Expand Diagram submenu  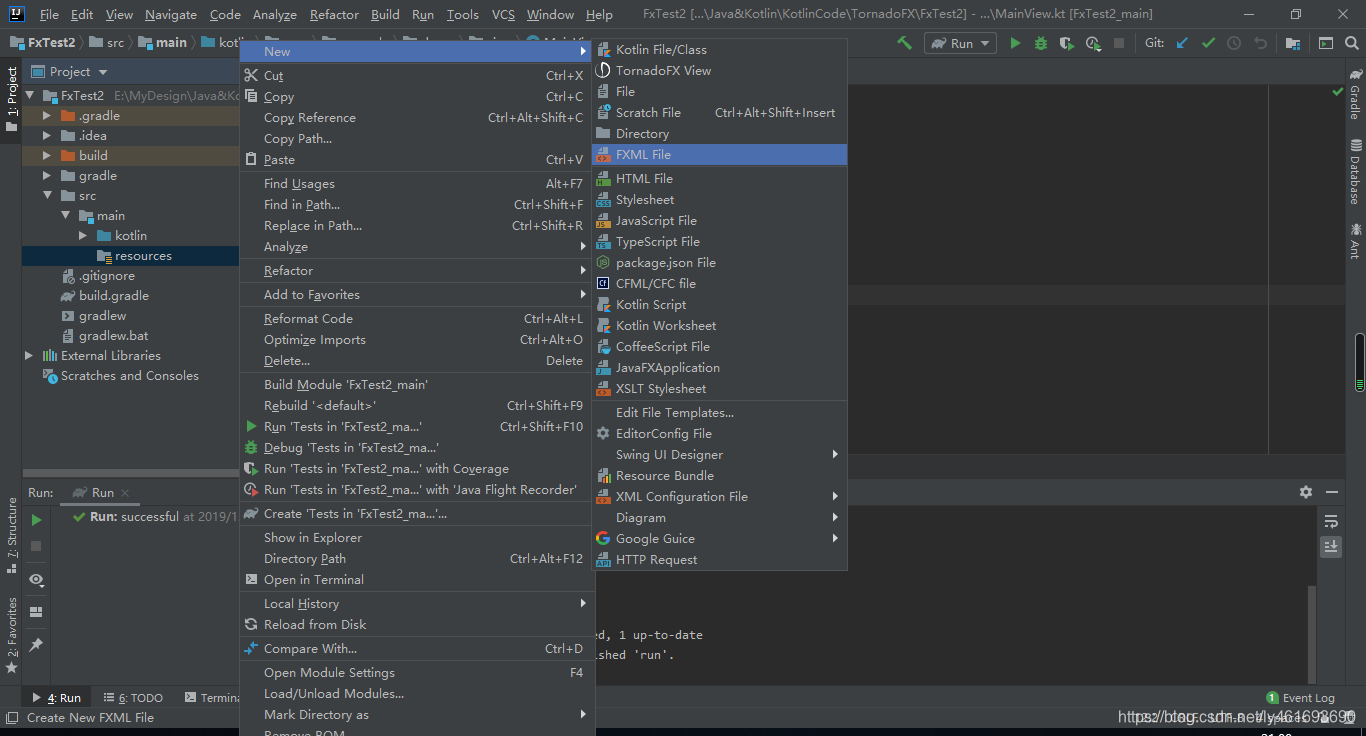coord(719,517)
